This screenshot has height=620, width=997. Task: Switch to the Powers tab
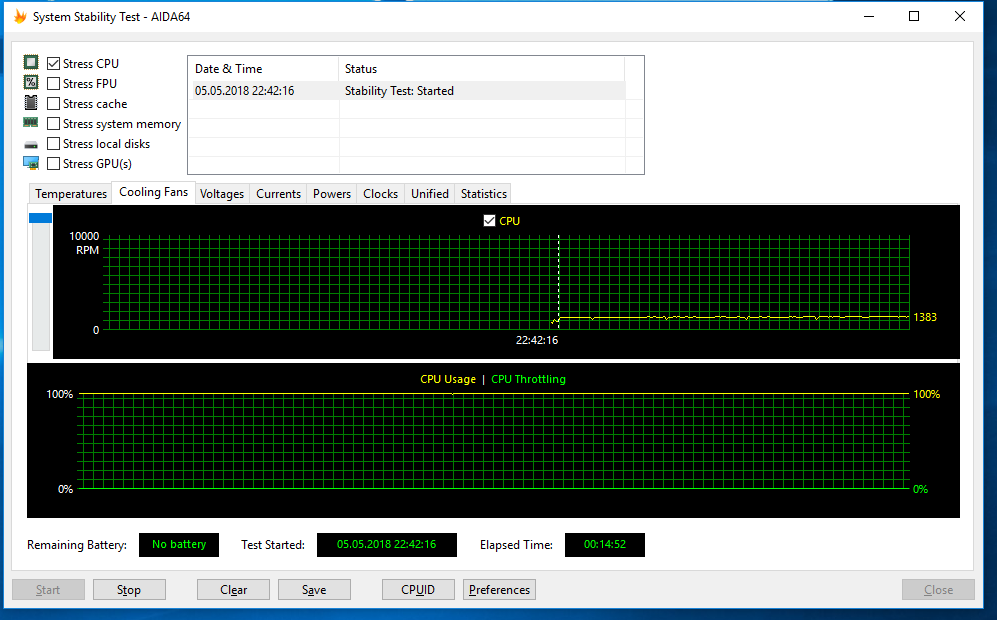[x=331, y=194]
